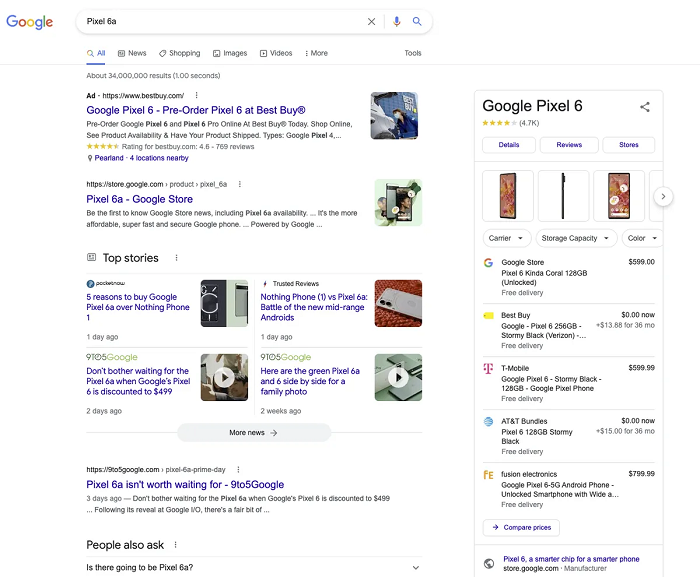The width and height of the screenshot is (700, 577).
Task: Clear the search box with X icon
Action: [371, 21]
